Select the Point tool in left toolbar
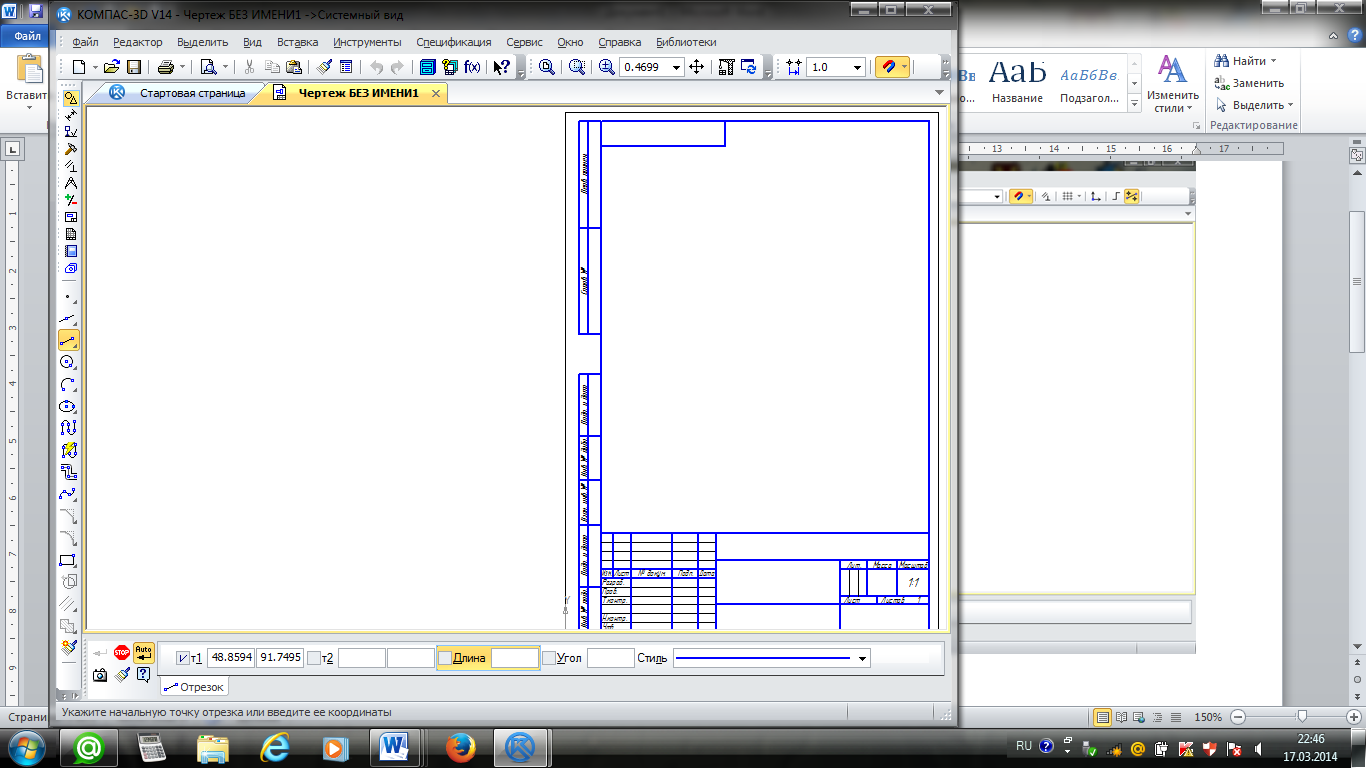This screenshot has width=1366, height=768. click(x=69, y=297)
